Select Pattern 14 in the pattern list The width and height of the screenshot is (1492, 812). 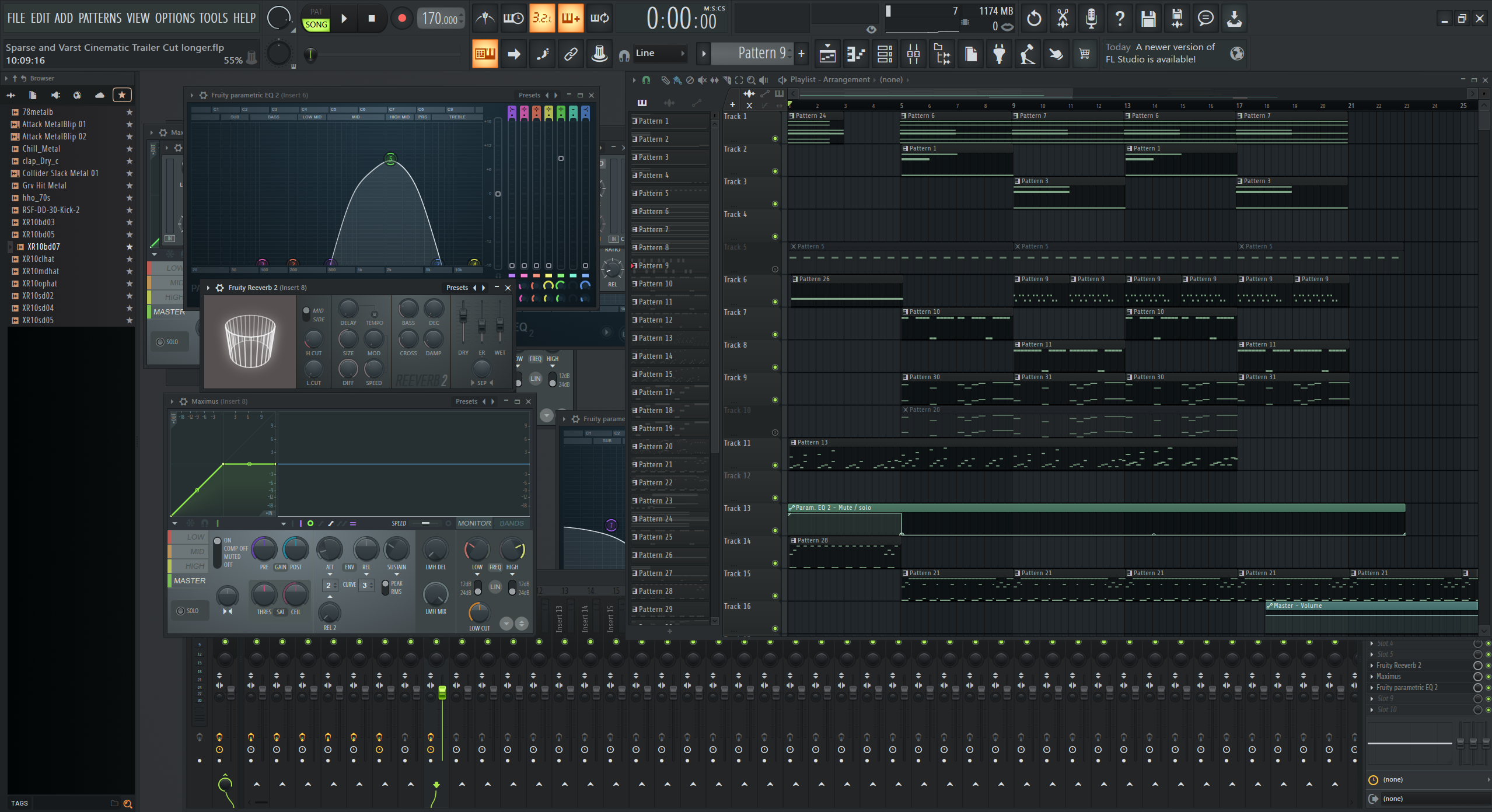(669, 356)
